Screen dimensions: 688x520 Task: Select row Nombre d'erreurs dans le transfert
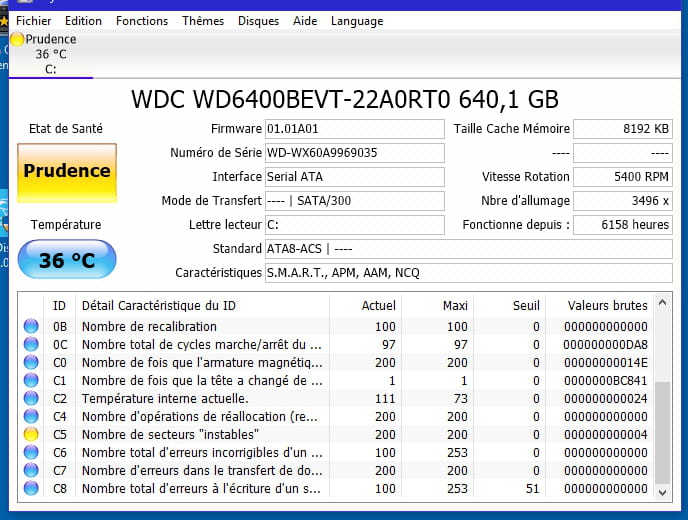336,470
